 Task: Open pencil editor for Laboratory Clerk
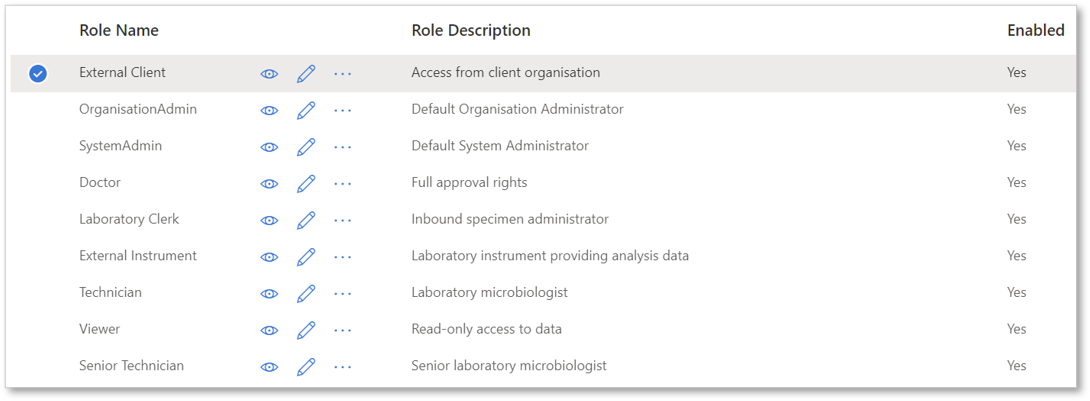coord(306,220)
